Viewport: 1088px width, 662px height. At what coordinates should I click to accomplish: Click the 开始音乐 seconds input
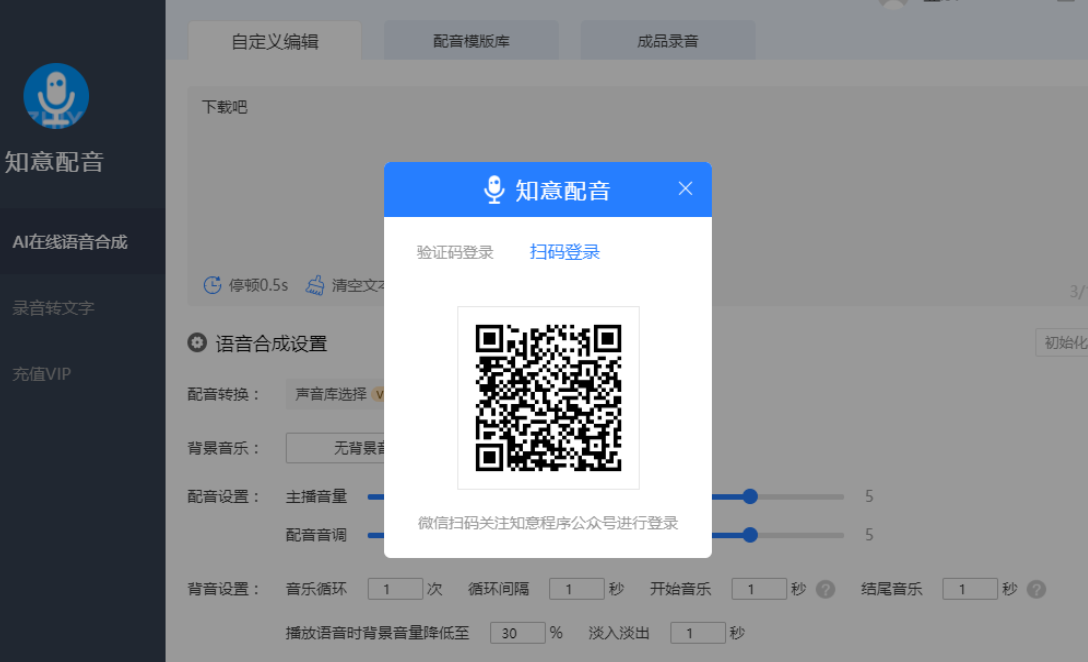click(759, 589)
